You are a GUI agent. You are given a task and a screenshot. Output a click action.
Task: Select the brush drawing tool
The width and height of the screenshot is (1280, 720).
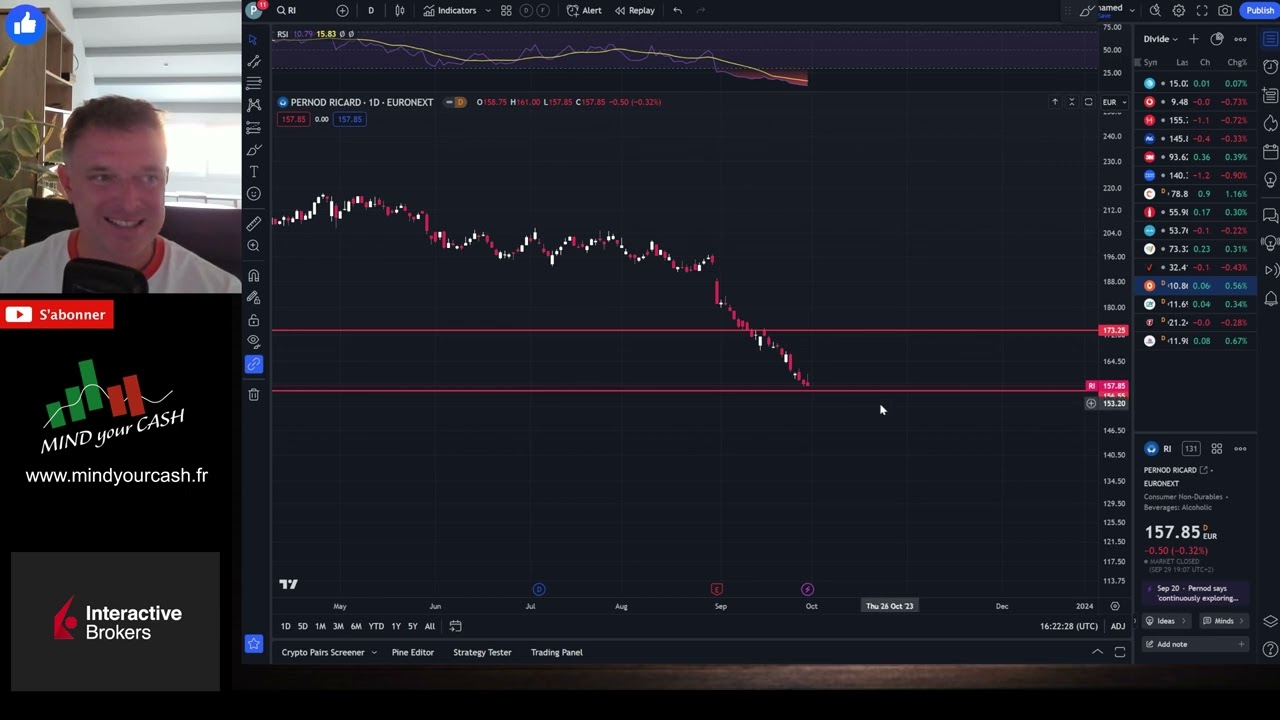pos(254,149)
